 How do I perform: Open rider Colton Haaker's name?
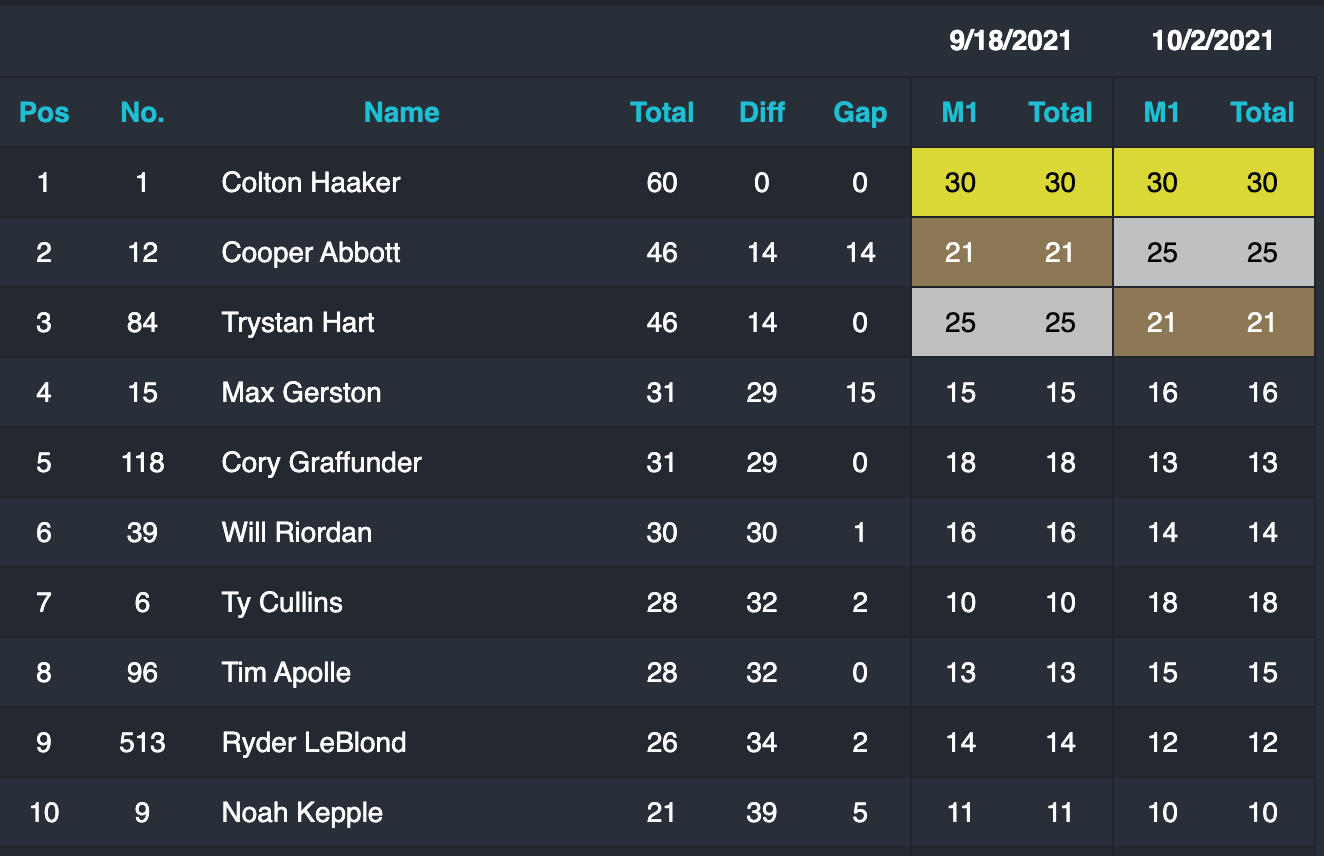click(311, 182)
